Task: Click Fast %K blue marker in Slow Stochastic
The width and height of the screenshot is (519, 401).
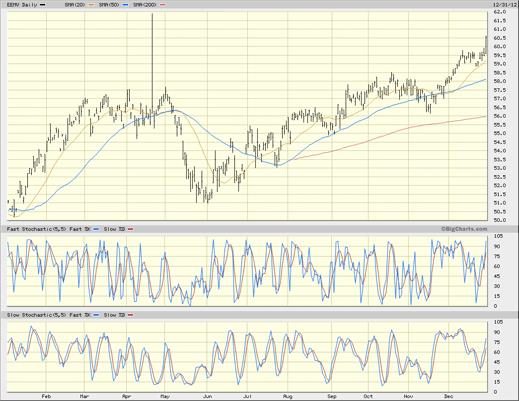Action: point(96,315)
